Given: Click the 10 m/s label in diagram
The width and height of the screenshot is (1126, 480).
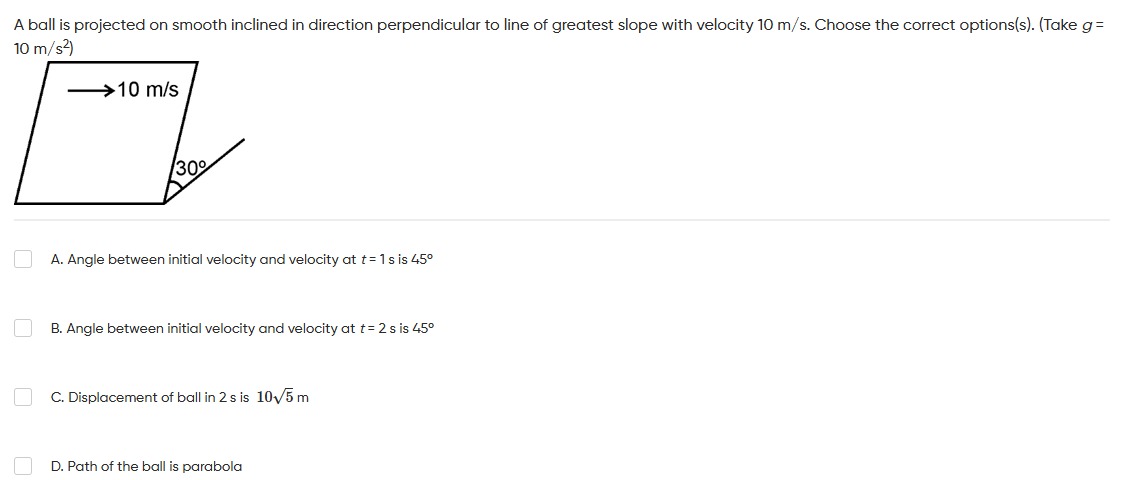Looking at the screenshot, I should 148,90.
